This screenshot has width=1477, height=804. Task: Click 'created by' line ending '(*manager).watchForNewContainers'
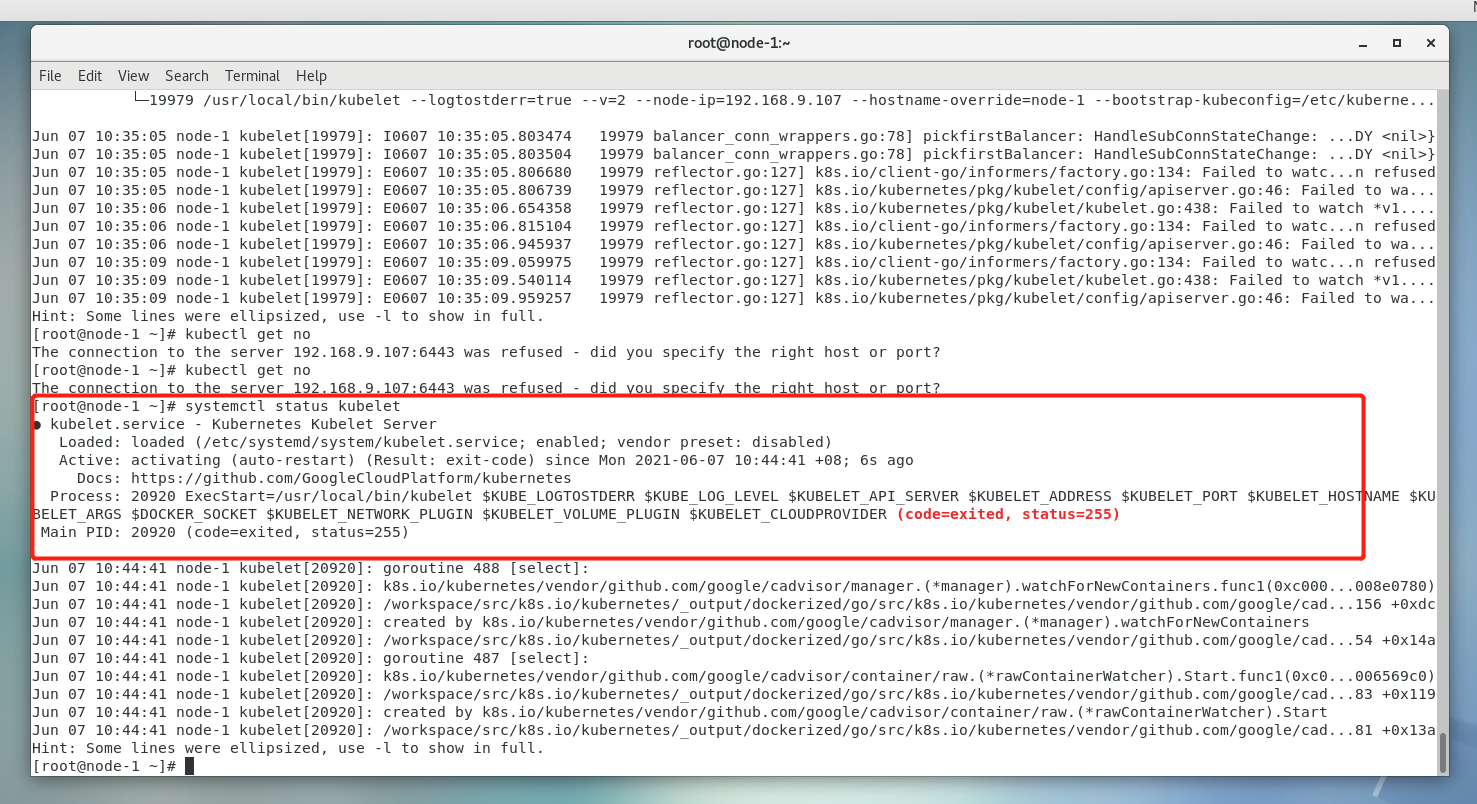670,622
